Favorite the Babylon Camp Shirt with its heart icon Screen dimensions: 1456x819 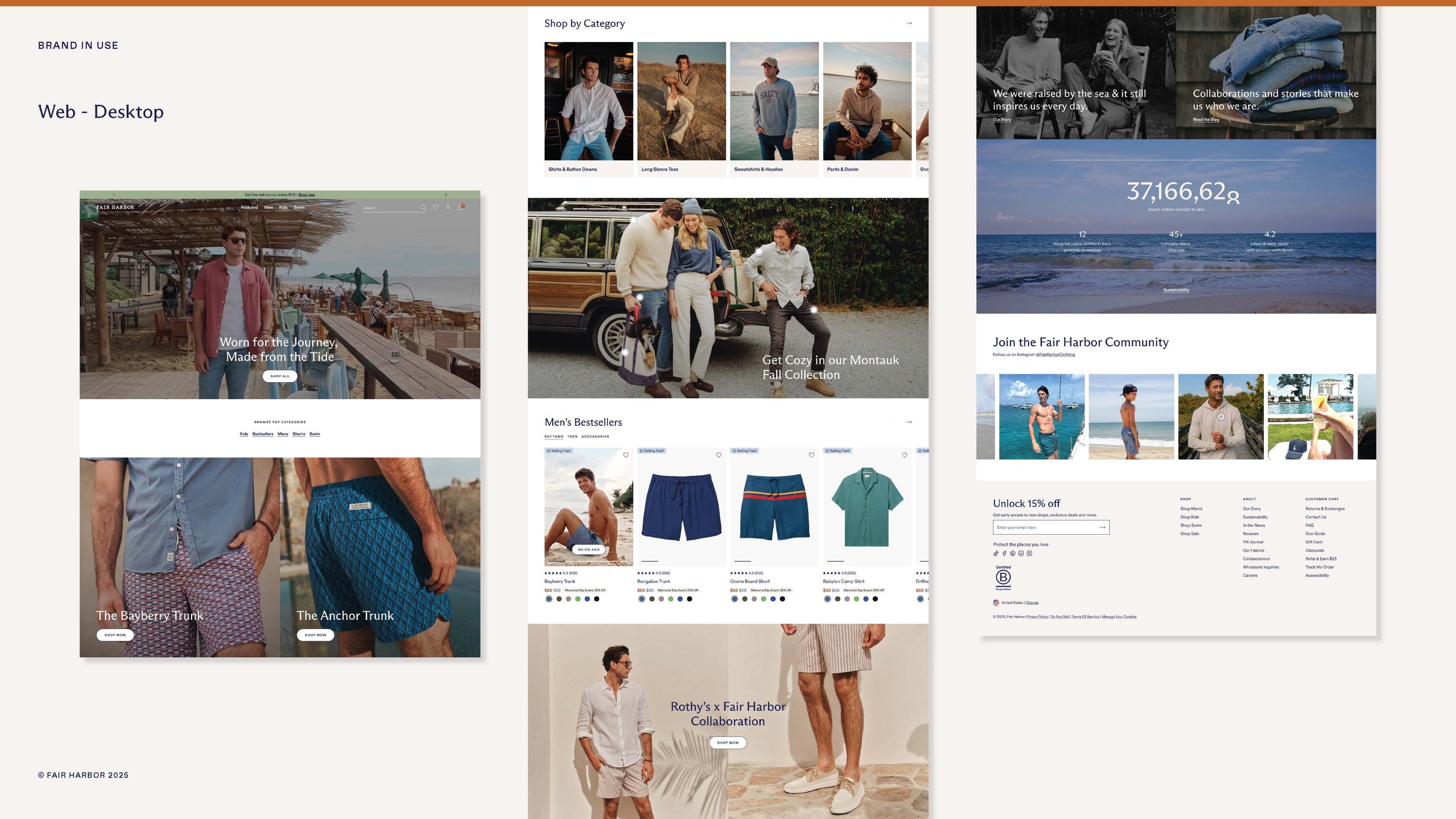click(904, 455)
